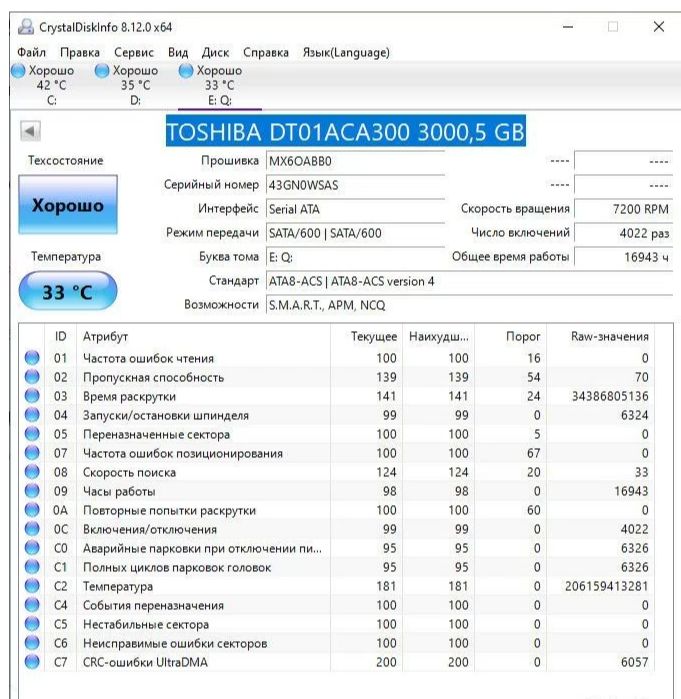The image size is (681, 699).
Task: Select the Пропускная способность row
Action: tap(336, 377)
